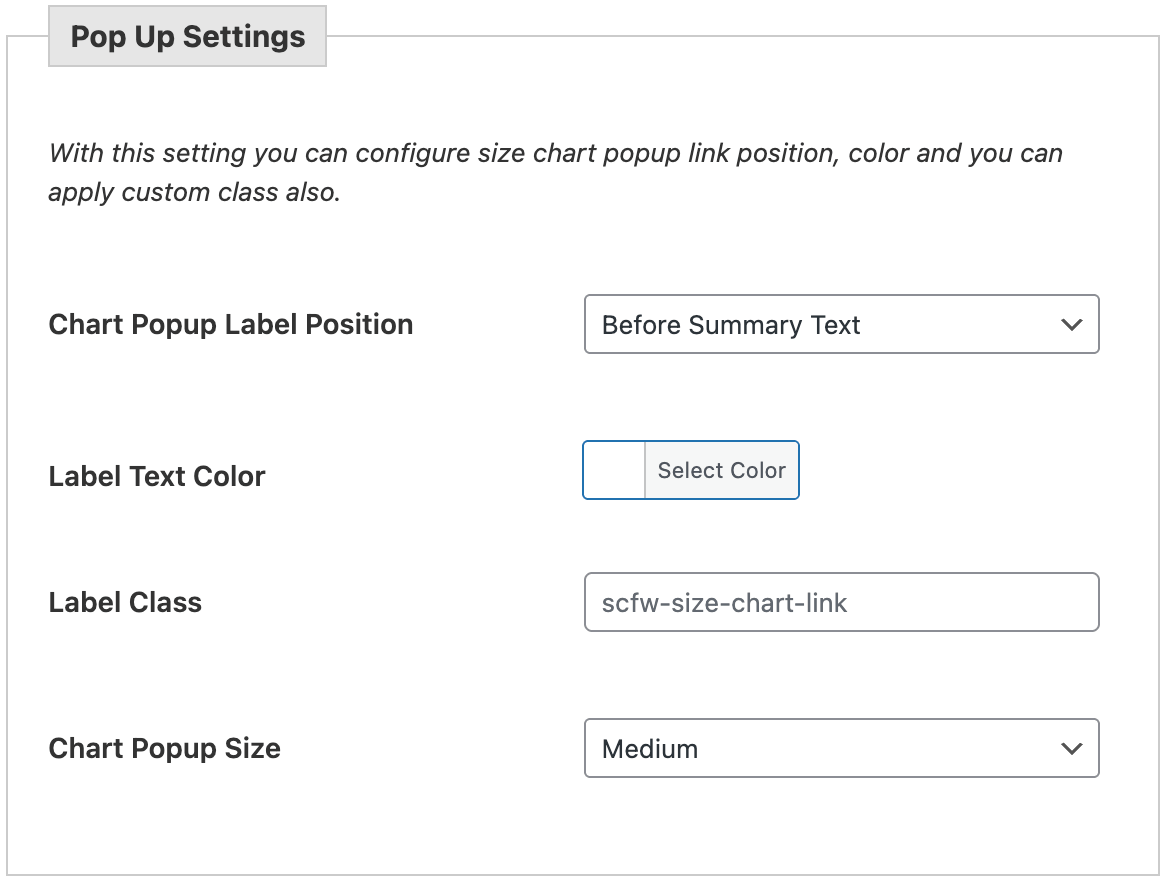Click the Label Class label
The height and width of the screenshot is (880, 1164).
[124, 602]
